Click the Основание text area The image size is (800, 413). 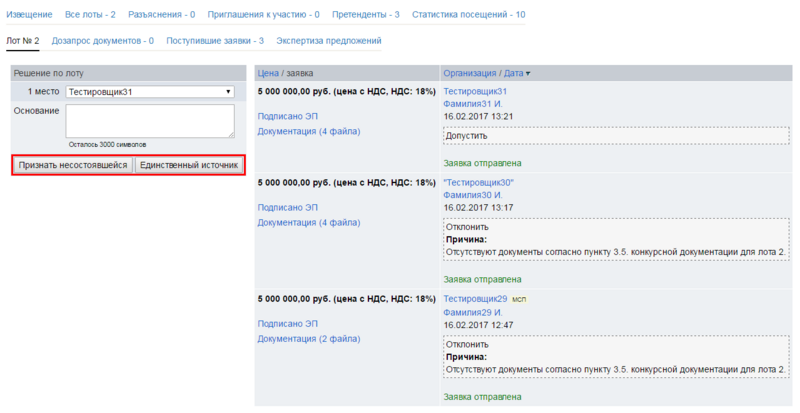(150, 120)
